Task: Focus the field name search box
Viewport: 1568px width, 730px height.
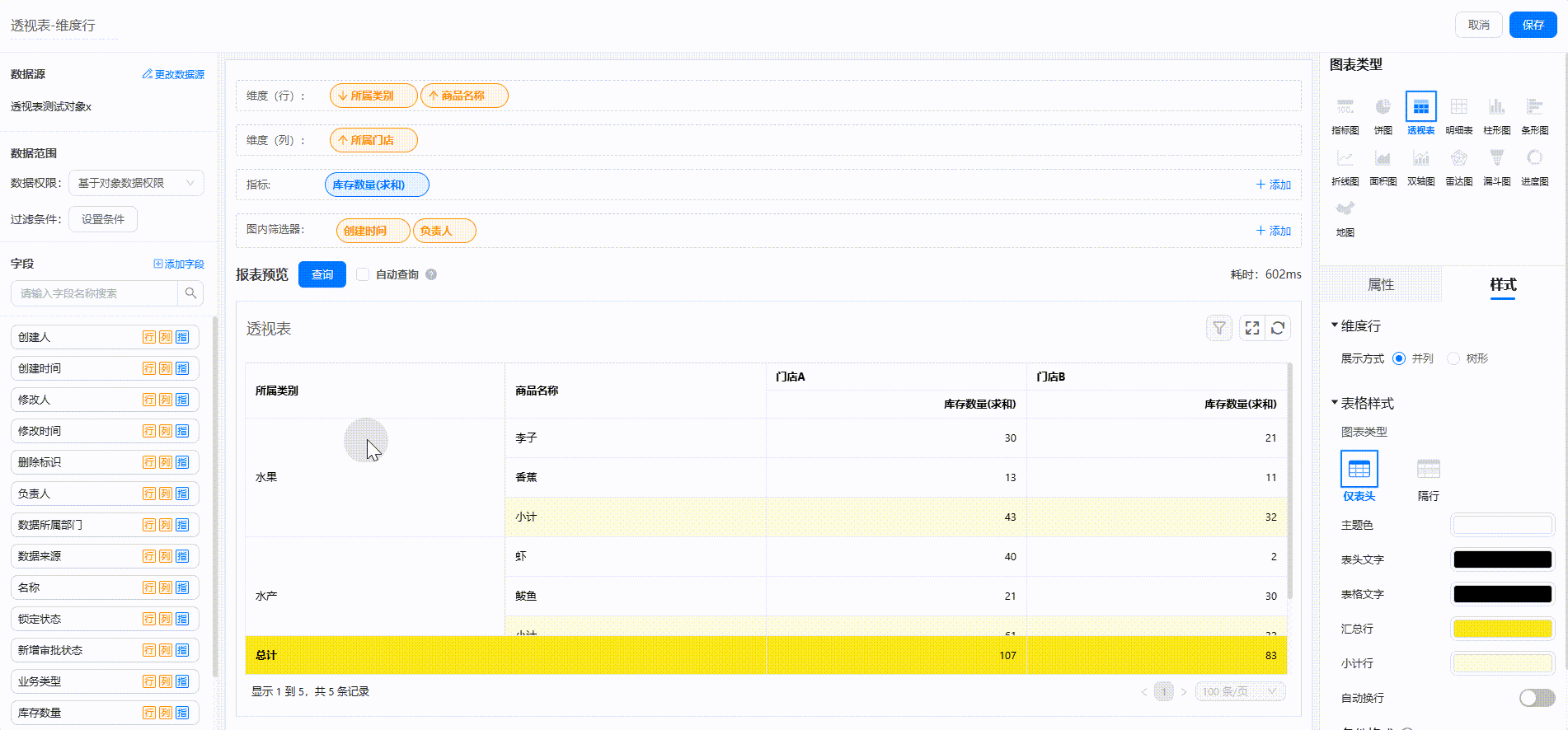Action: coord(94,293)
